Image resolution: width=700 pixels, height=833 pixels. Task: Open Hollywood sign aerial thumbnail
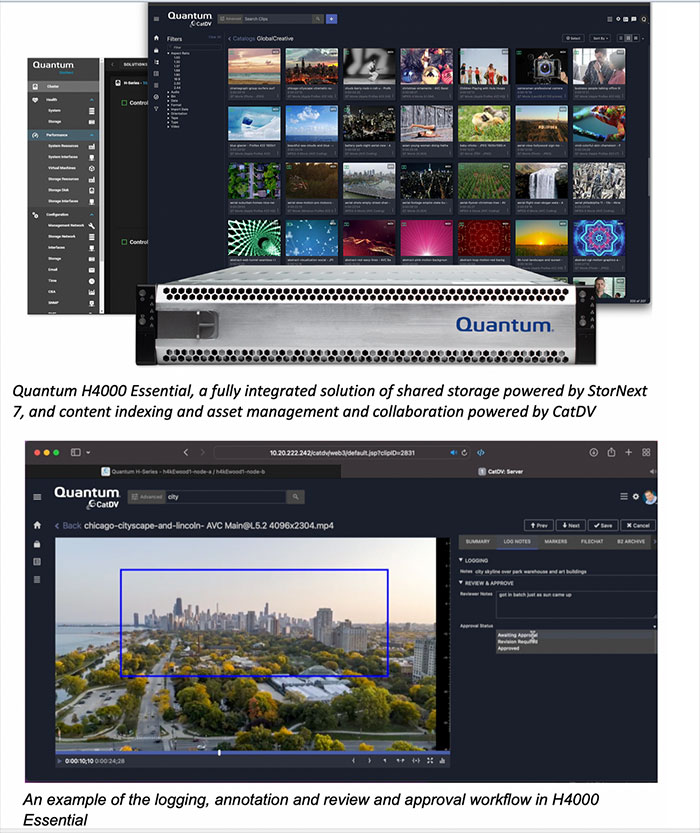click(x=541, y=123)
